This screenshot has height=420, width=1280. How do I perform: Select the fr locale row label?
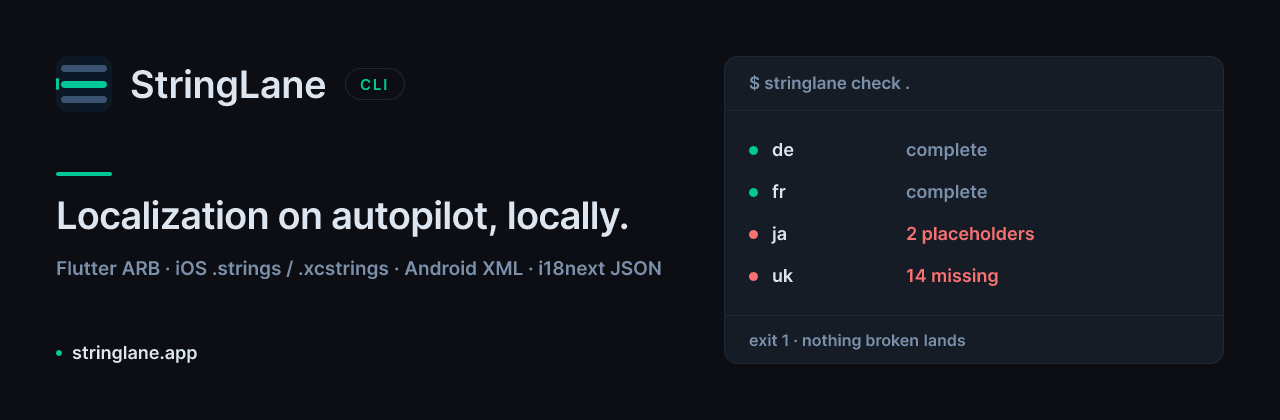click(779, 192)
